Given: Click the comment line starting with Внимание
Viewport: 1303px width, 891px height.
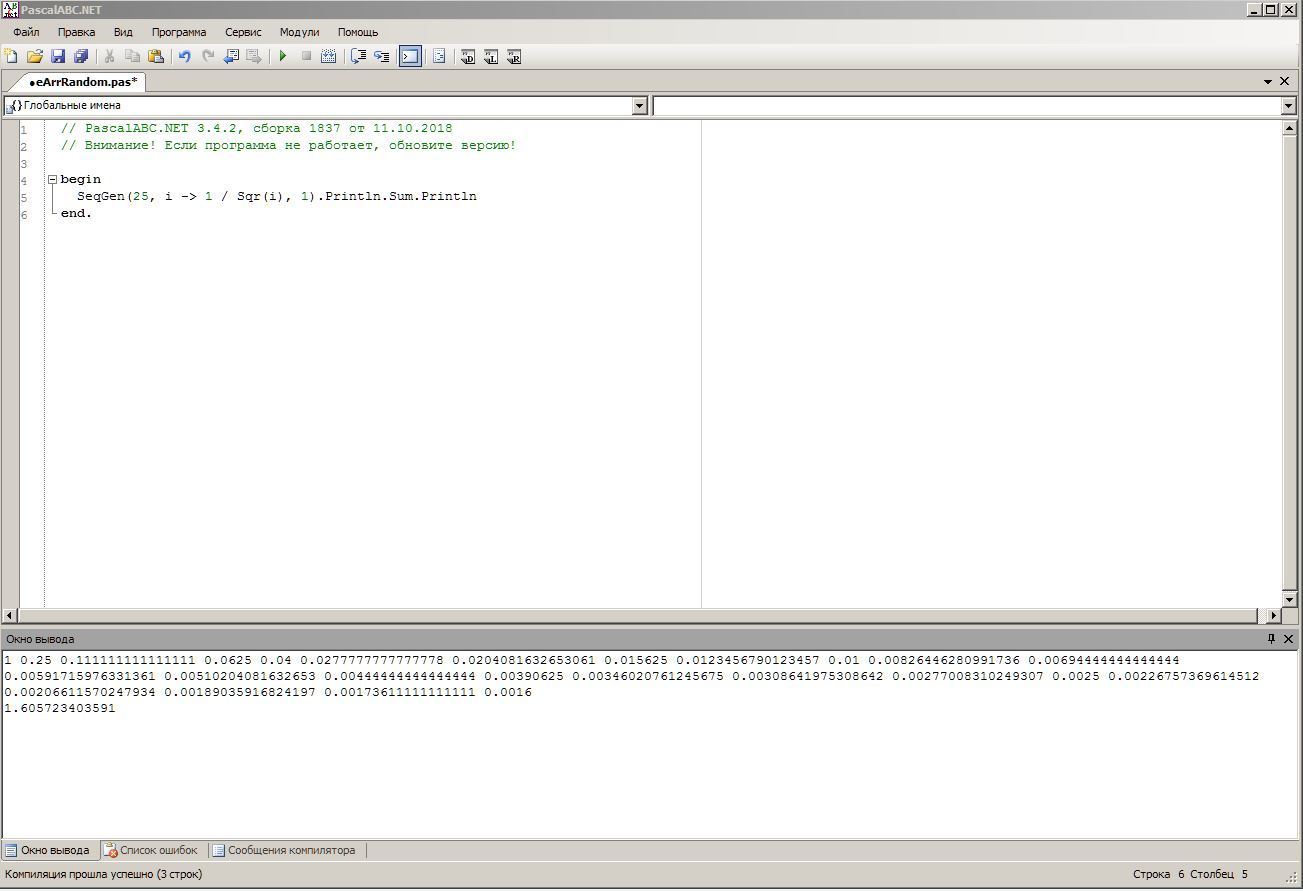Looking at the screenshot, I should (288, 146).
